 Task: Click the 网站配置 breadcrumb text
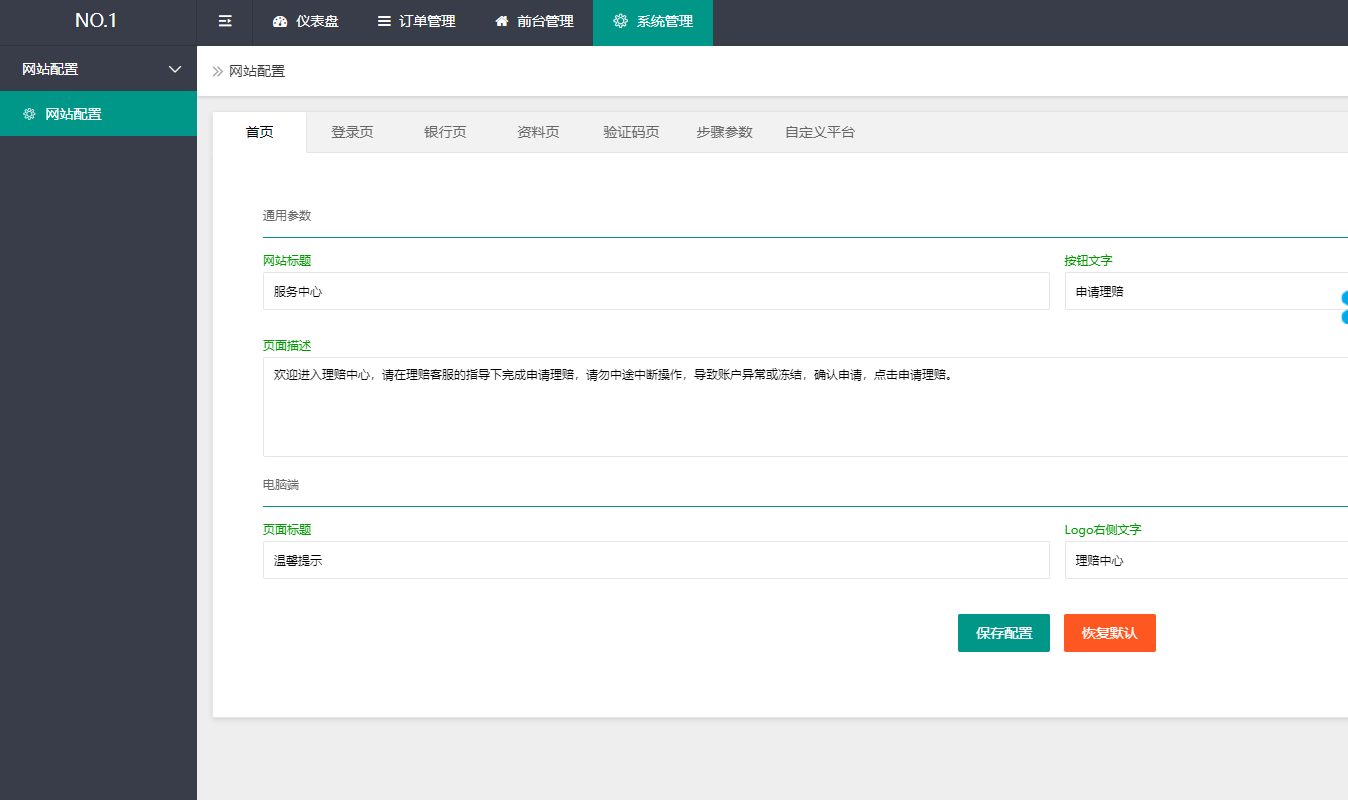coord(257,71)
